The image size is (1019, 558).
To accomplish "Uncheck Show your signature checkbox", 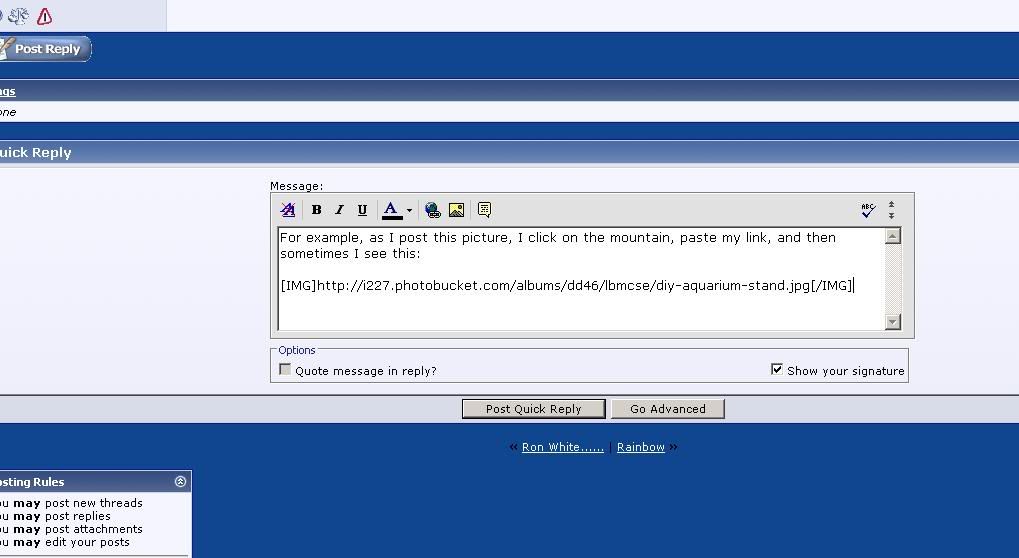I will [x=777, y=369].
